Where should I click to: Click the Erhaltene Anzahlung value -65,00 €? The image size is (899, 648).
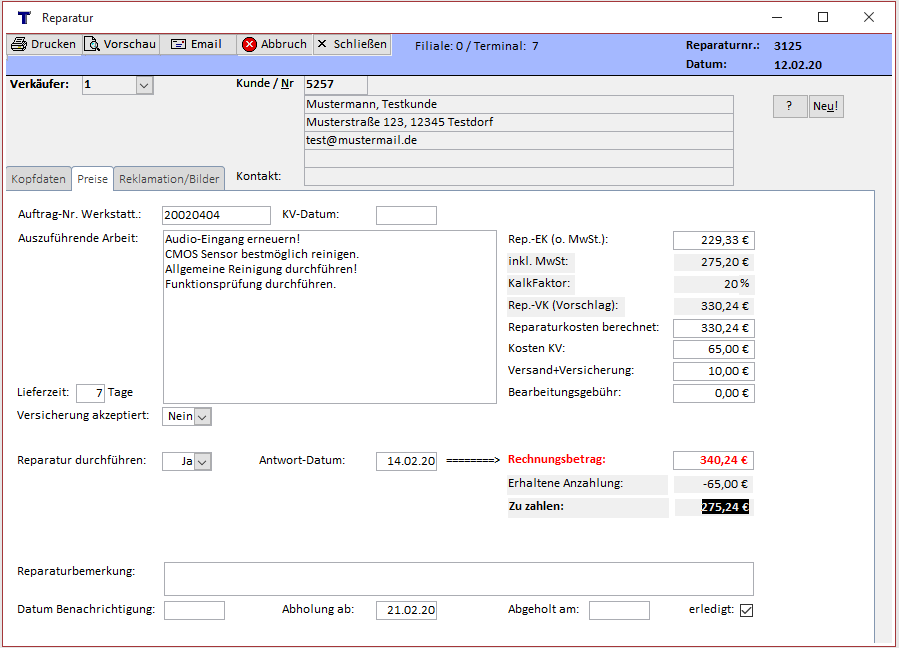click(x=714, y=485)
